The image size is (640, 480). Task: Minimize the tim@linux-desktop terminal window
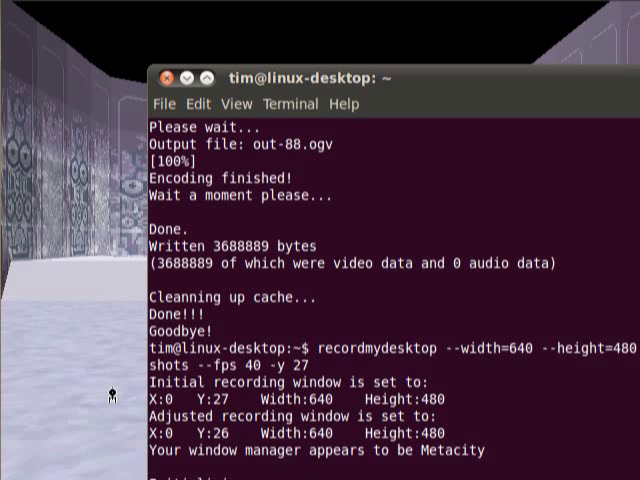pyautogui.click(x=187, y=78)
